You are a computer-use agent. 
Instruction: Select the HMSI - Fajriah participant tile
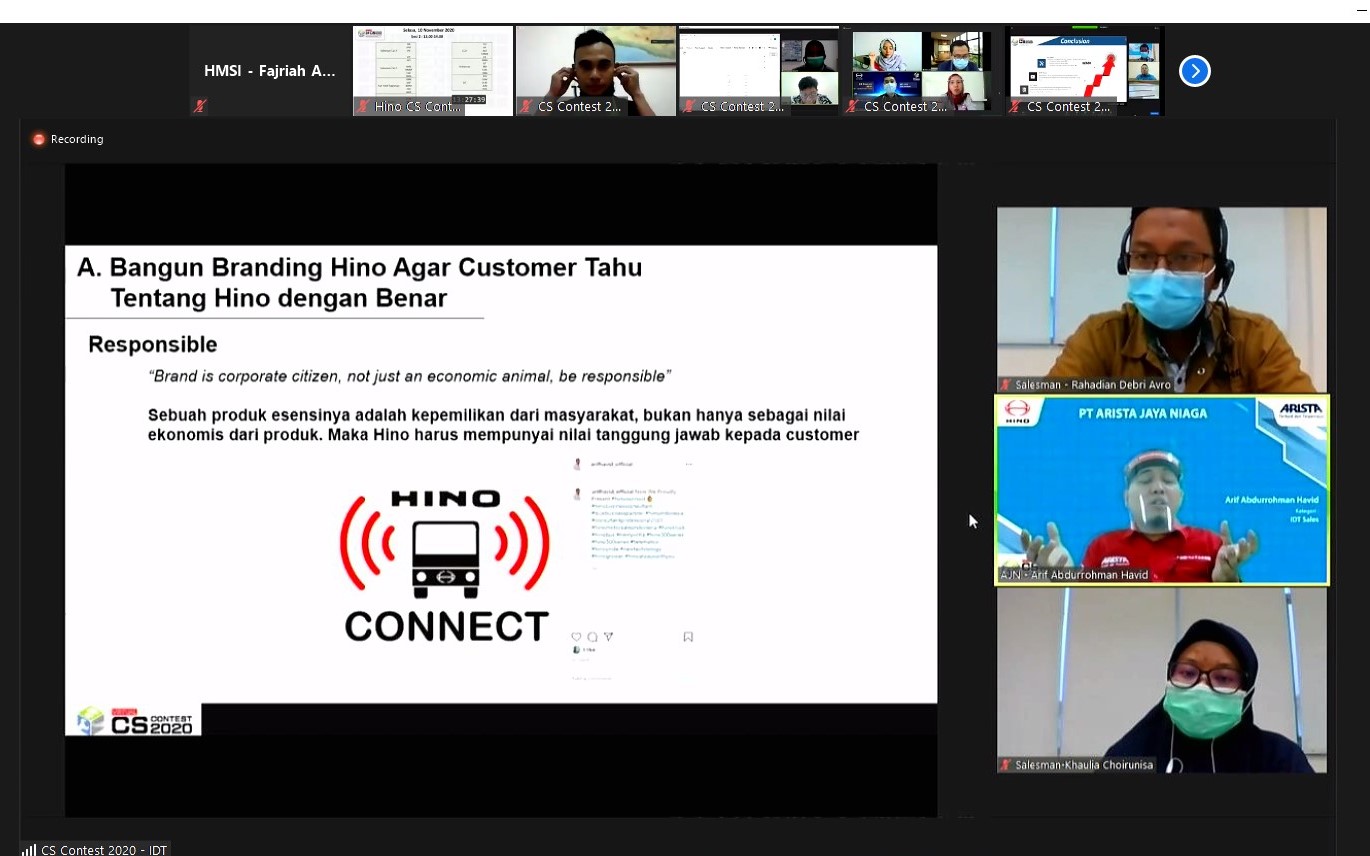[x=269, y=71]
